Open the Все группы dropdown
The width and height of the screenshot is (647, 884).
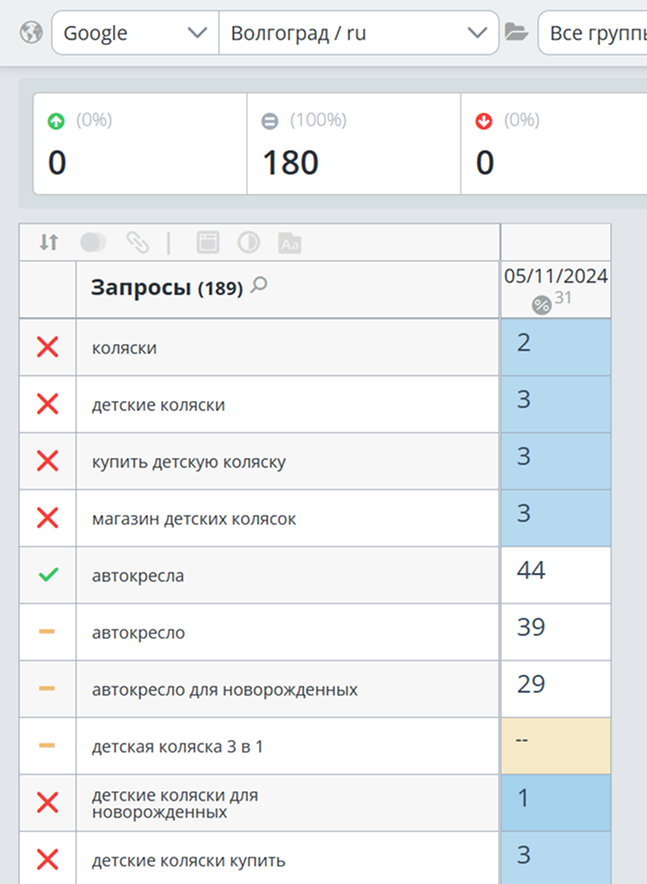point(592,33)
